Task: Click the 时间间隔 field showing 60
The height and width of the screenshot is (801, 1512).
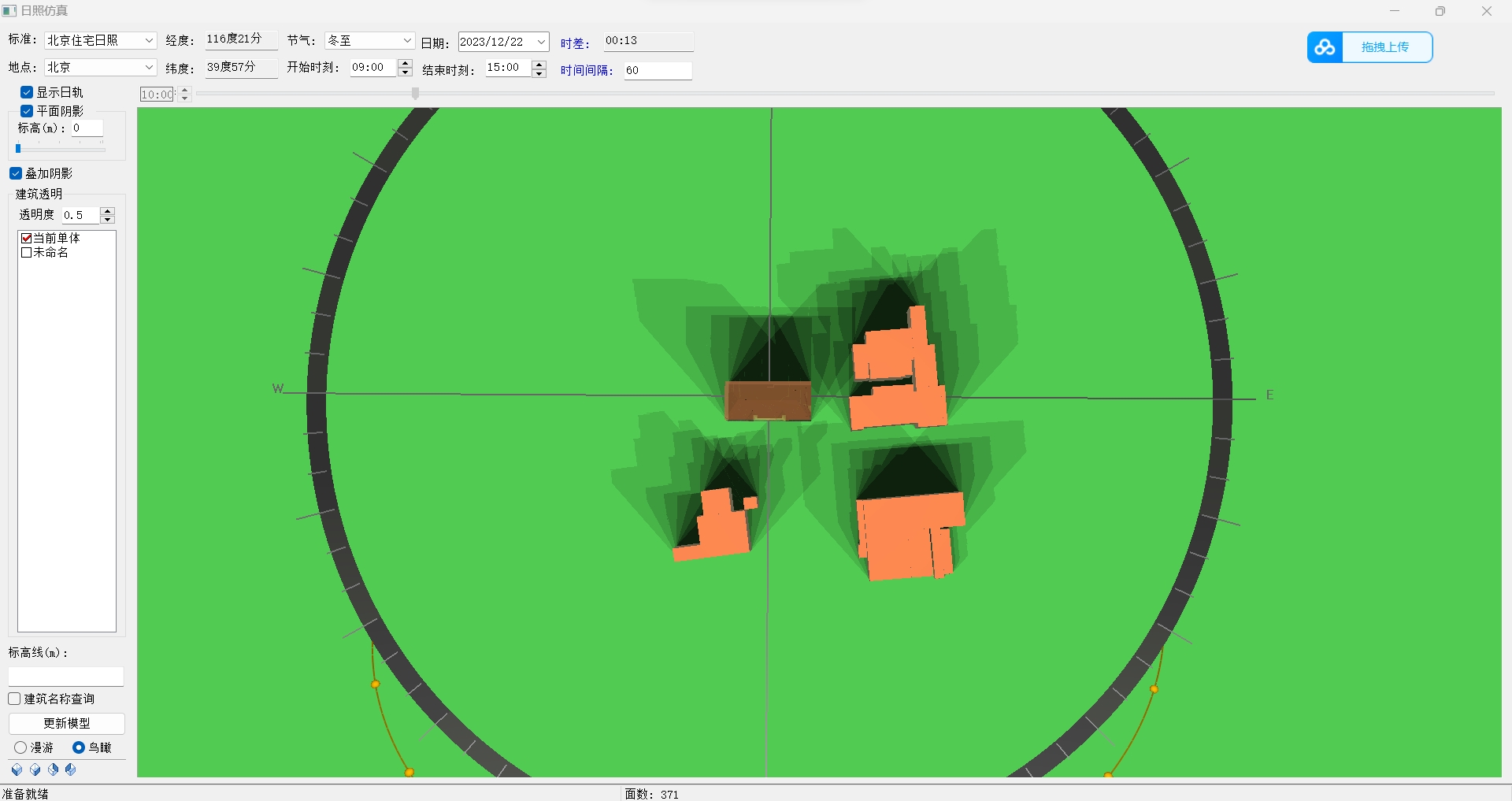Action: [x=658, y=71]
